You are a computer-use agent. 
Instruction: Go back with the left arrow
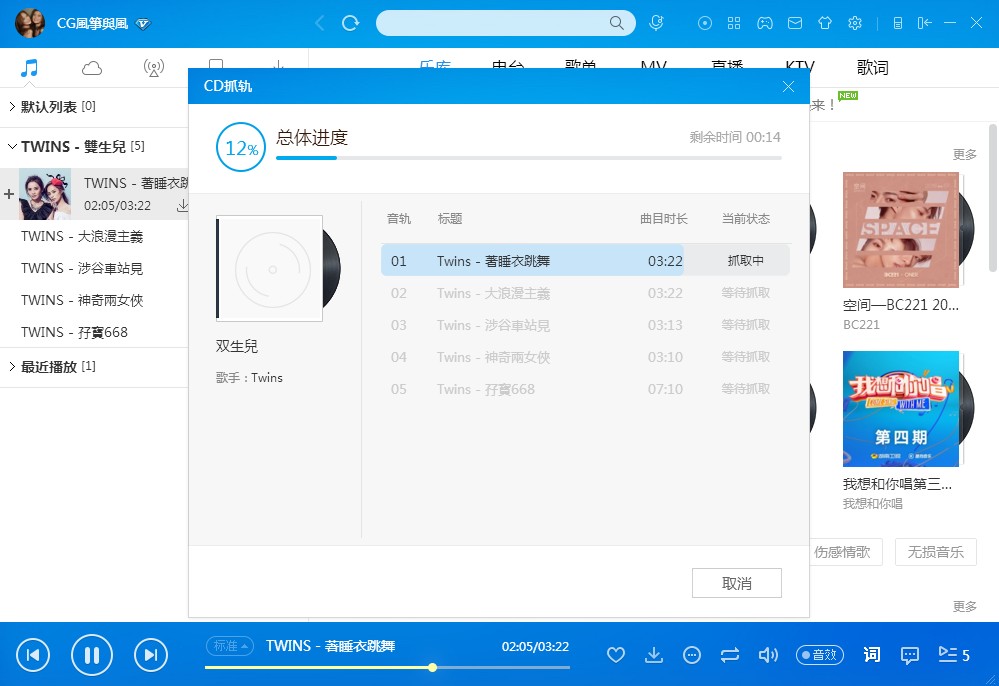320,24
